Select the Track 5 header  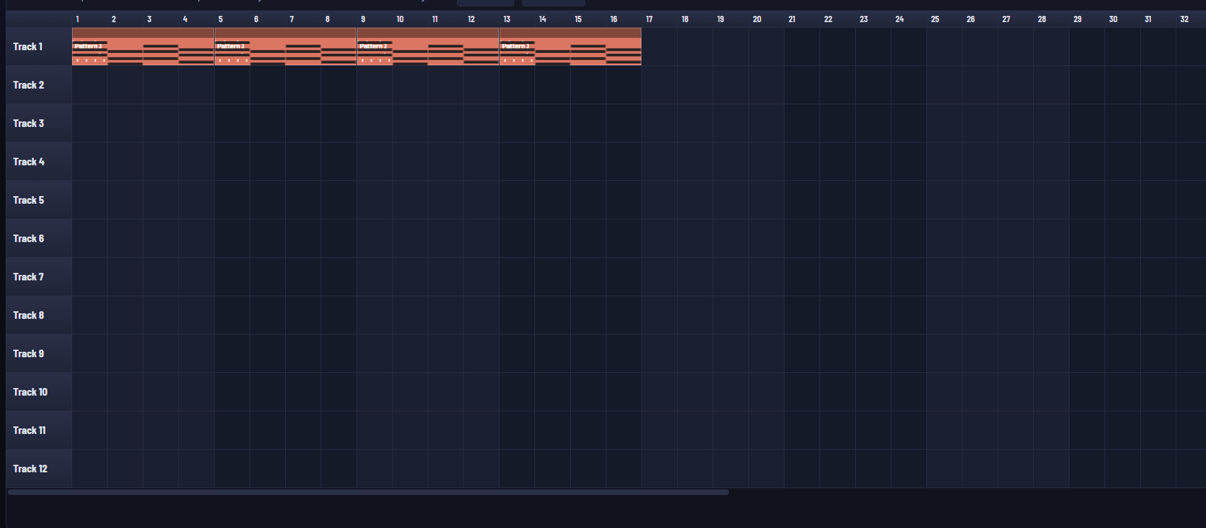pos(39,200)
